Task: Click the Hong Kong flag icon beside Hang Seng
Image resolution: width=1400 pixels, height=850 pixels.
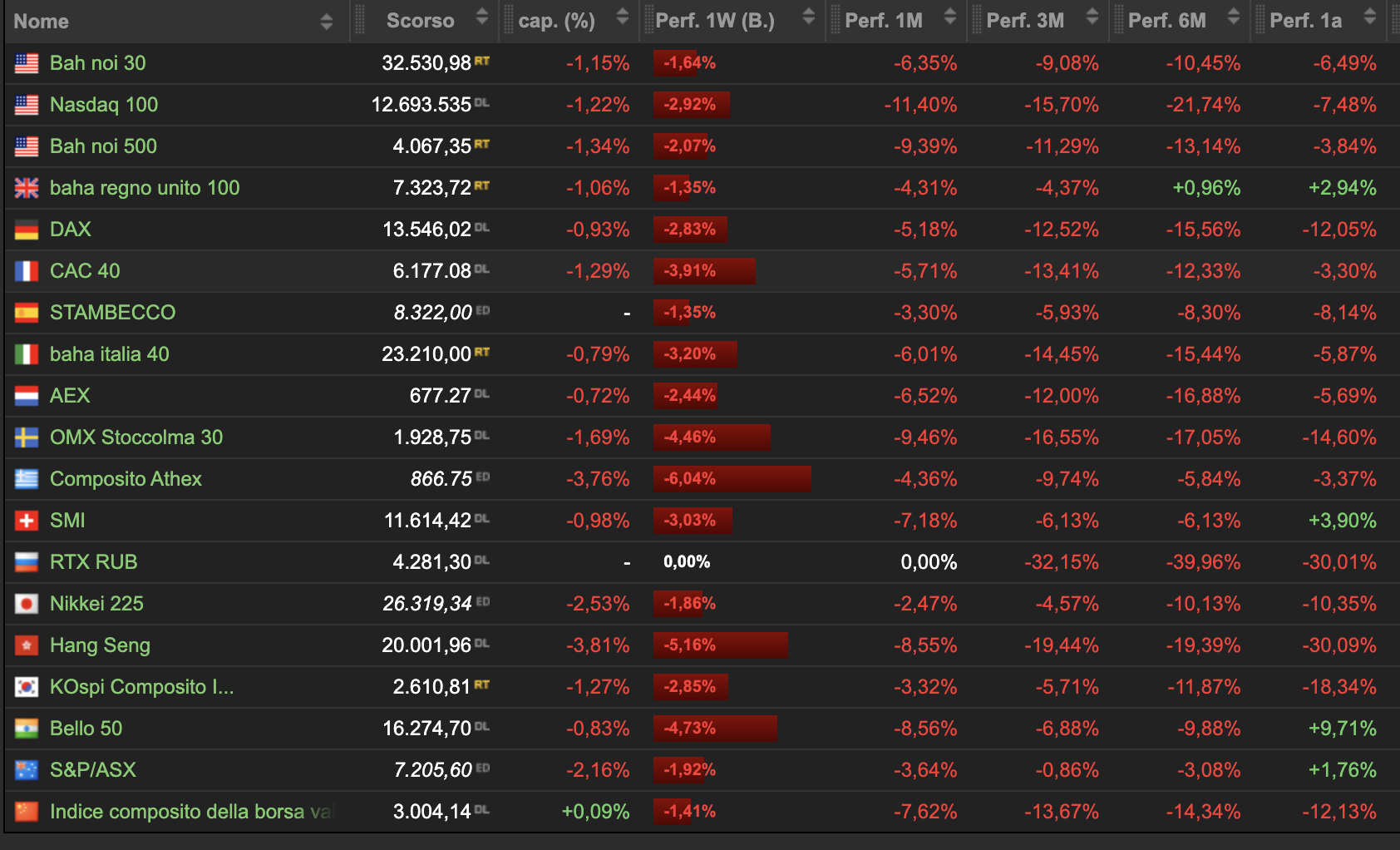Action: pyautogui.click(x=27, y=645)
